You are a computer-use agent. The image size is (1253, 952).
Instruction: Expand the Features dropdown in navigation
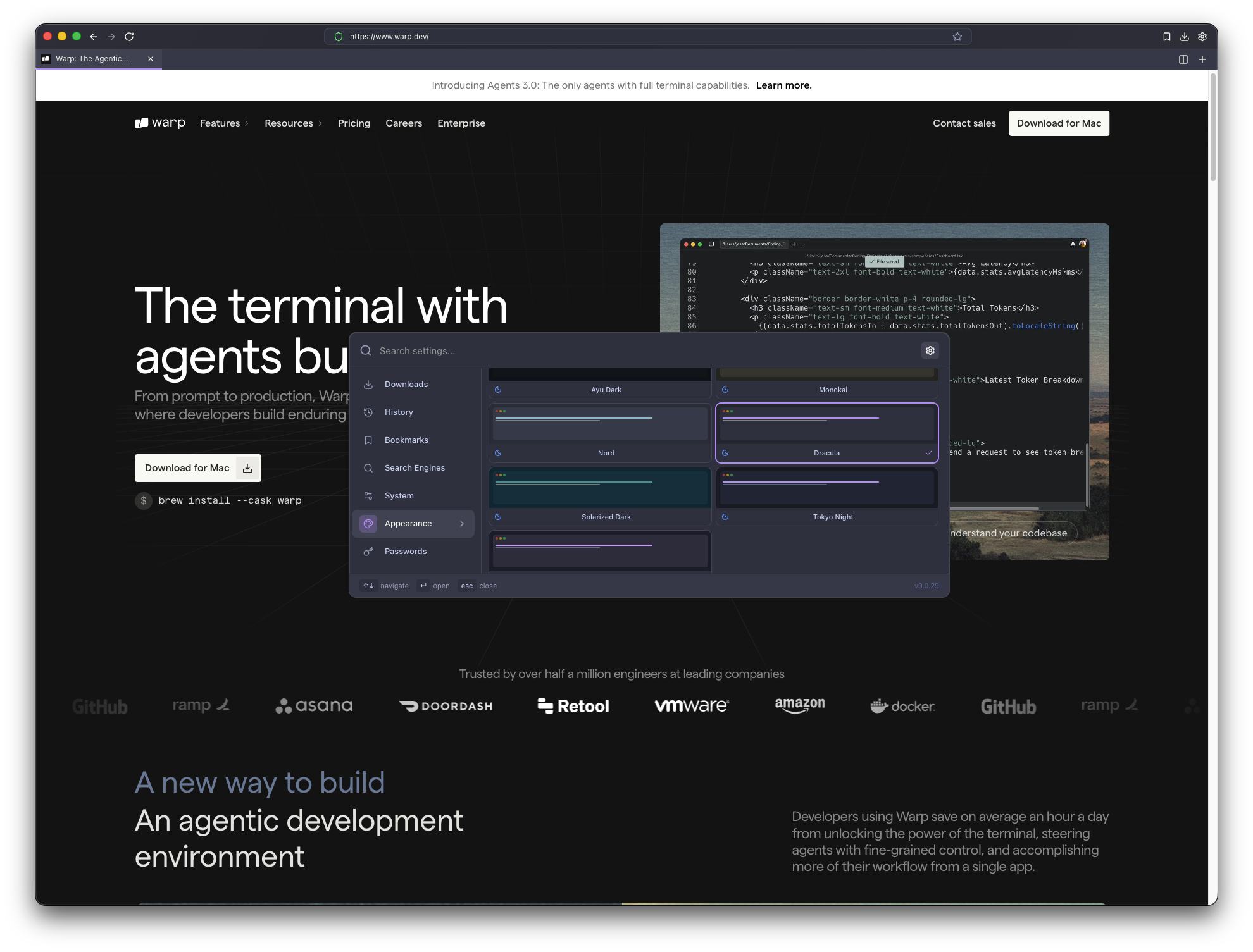coord(224,123)
